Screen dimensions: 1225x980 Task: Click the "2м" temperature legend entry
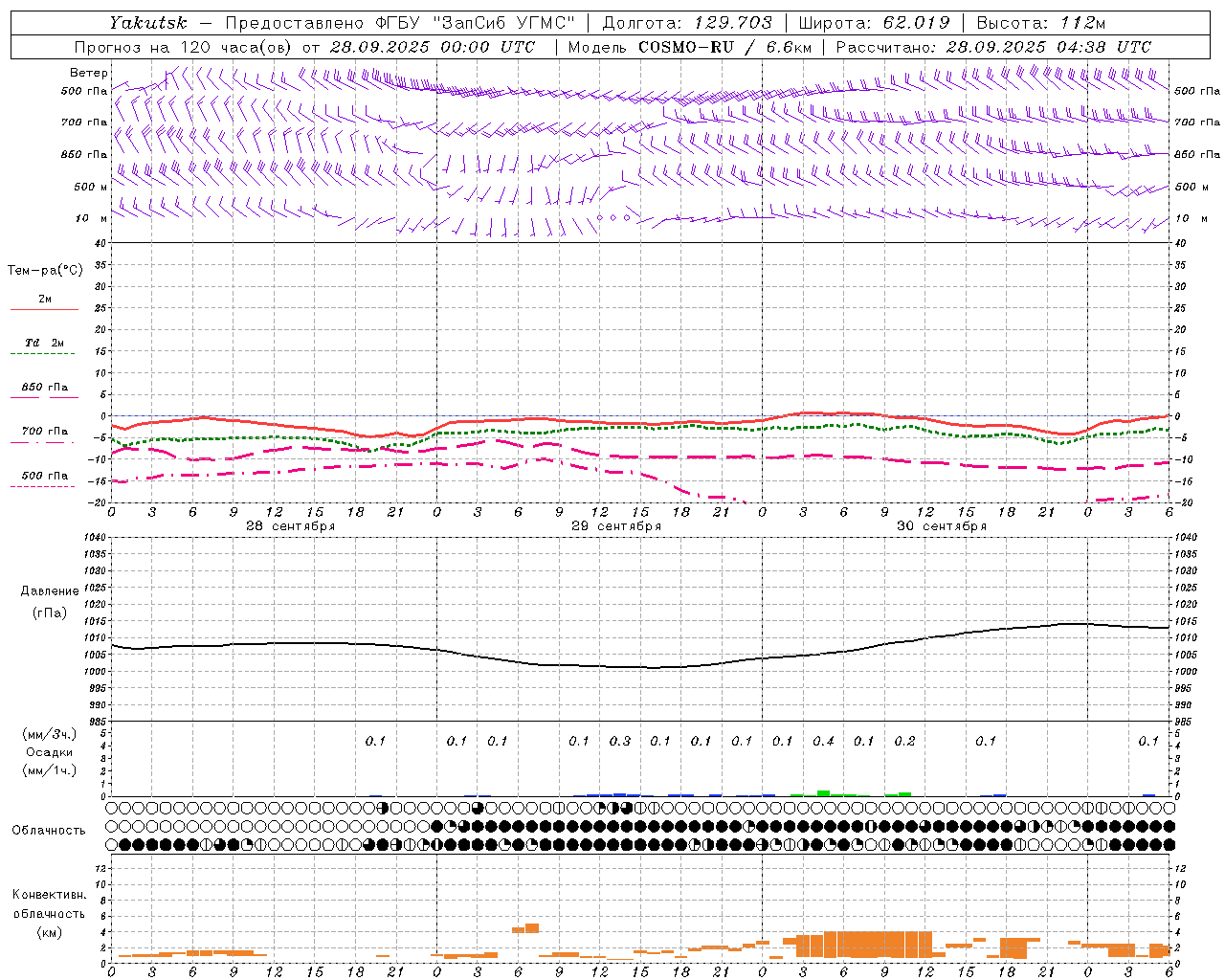[x=45, y=300]
